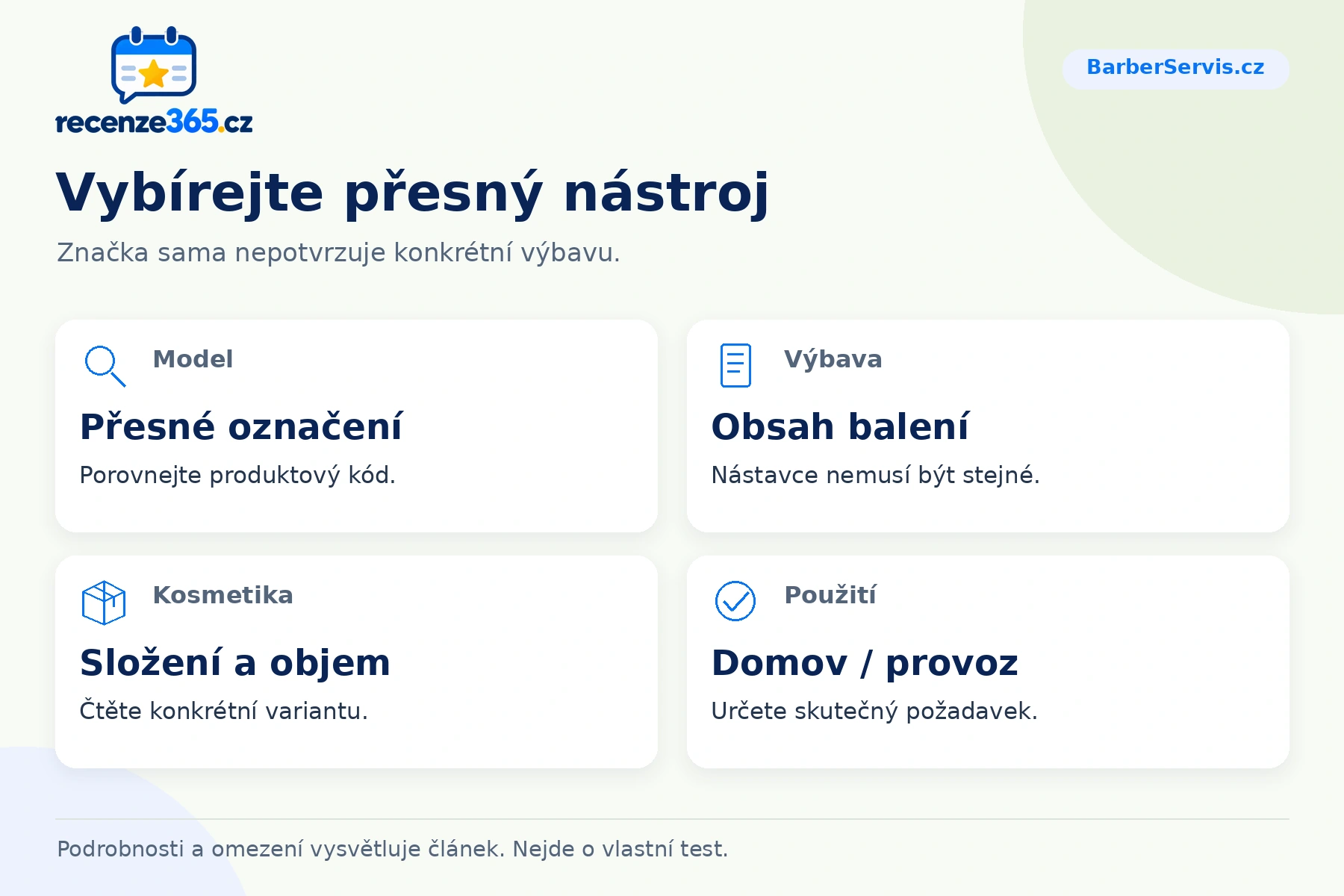Click the recenze365.cz calendar star logo
1344x896 pixels.
154,65
